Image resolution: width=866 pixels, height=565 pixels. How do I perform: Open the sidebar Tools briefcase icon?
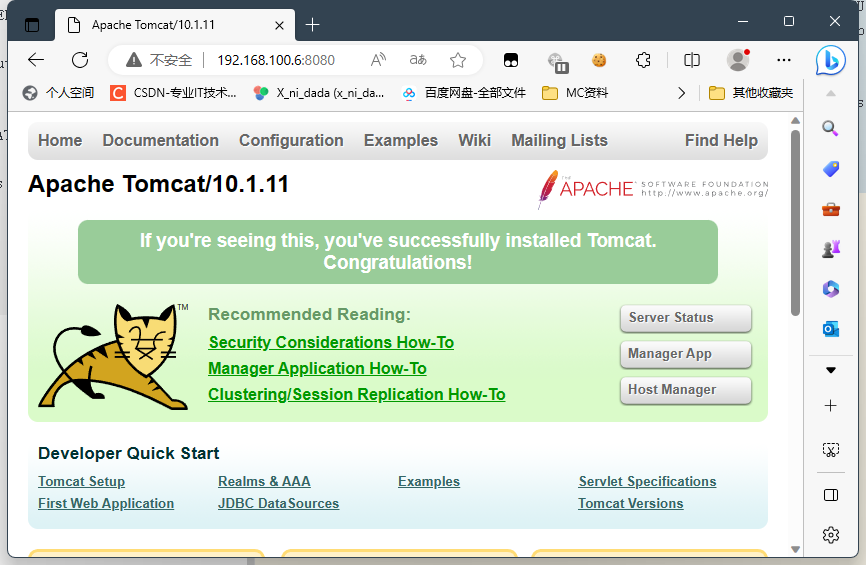pyautogui.click(x=831, y=209)
